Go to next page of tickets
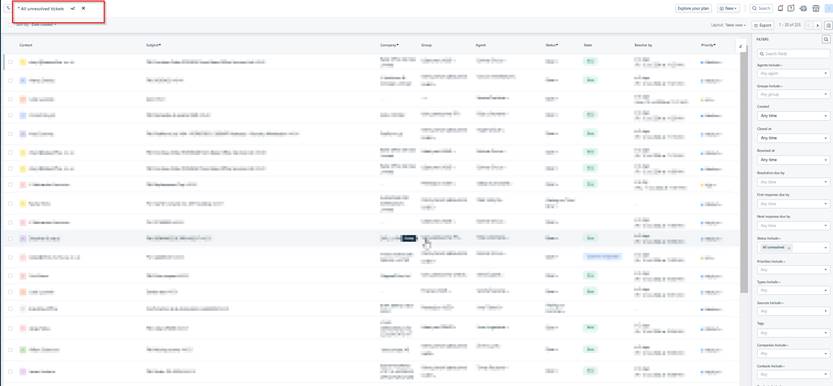833x386 pixels. point(818,25)
